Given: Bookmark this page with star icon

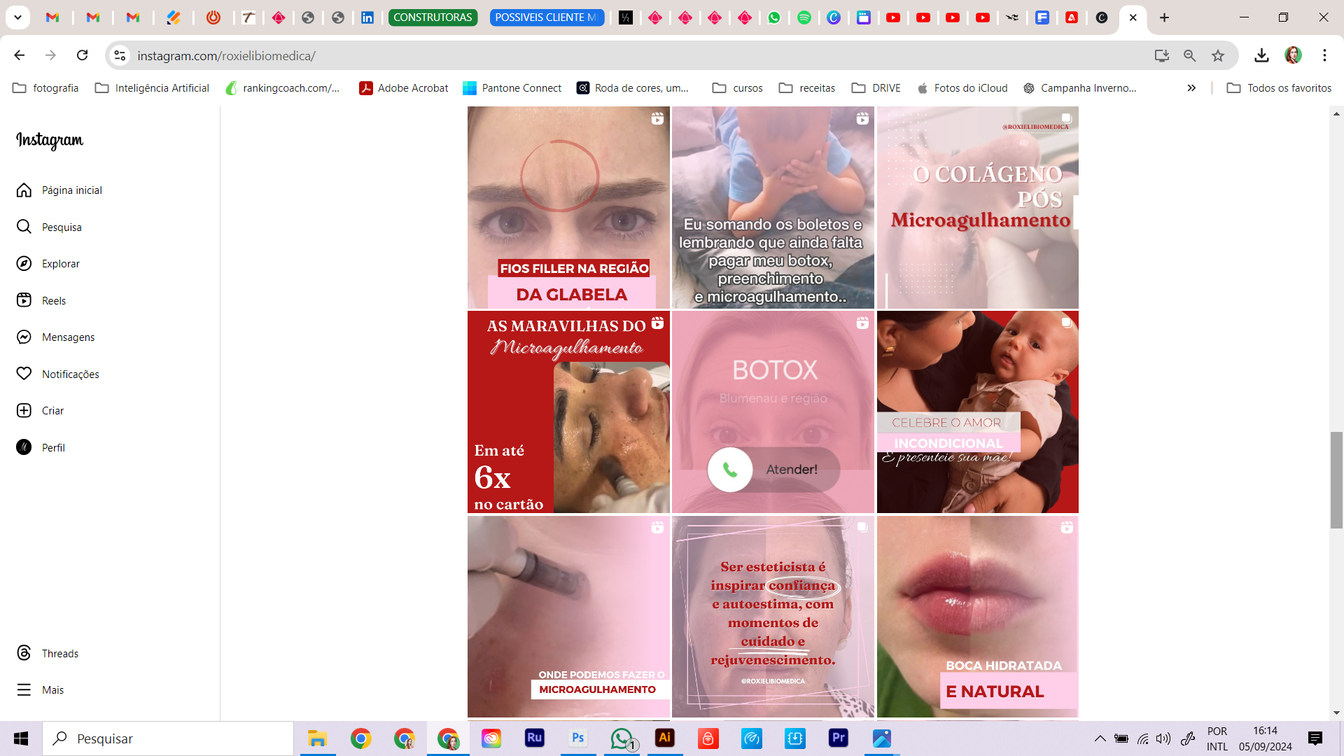Looking at the screenshot, I should (1218, 56).
